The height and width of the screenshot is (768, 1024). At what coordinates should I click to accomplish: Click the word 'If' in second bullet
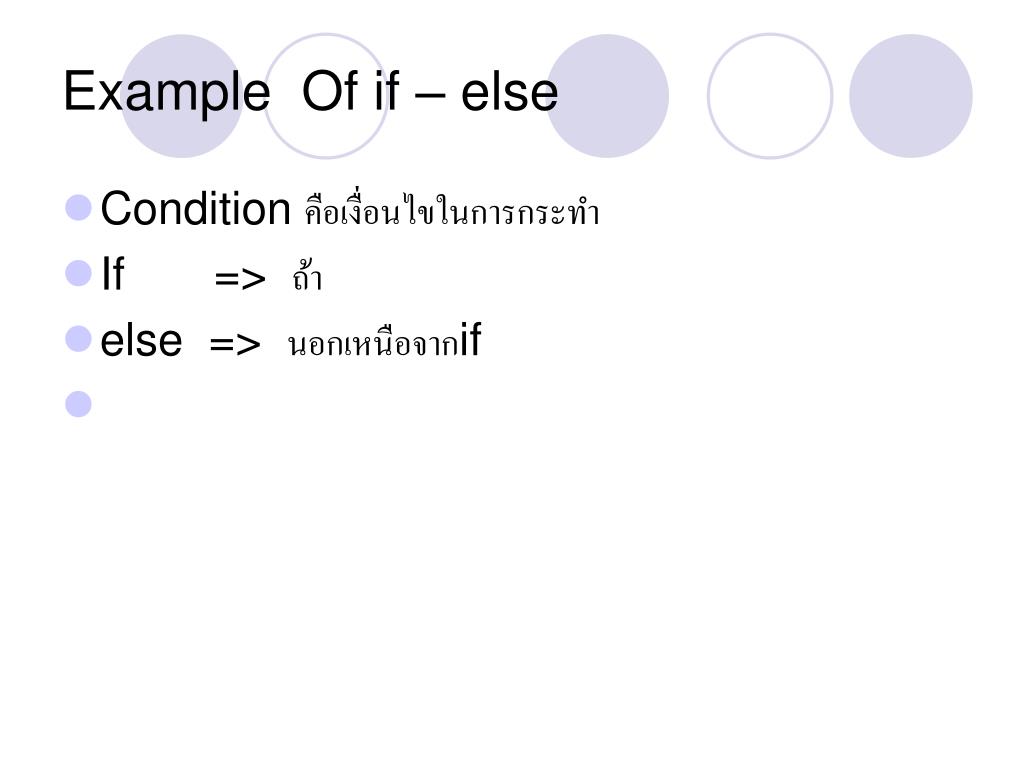click(113, 274)
